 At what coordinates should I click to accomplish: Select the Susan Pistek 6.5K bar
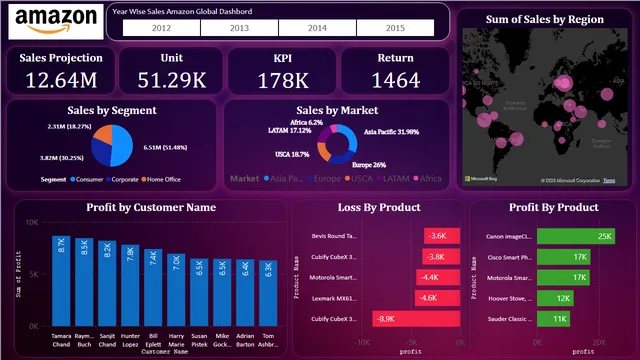click(199, 292)
